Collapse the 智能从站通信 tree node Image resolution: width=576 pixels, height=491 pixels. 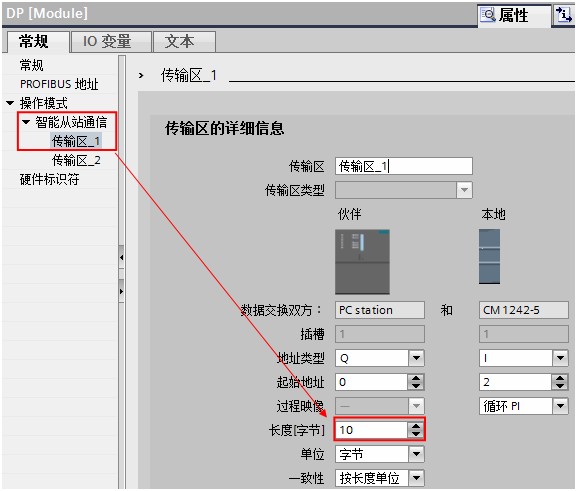pyautogui.click(x=26, y=122)
